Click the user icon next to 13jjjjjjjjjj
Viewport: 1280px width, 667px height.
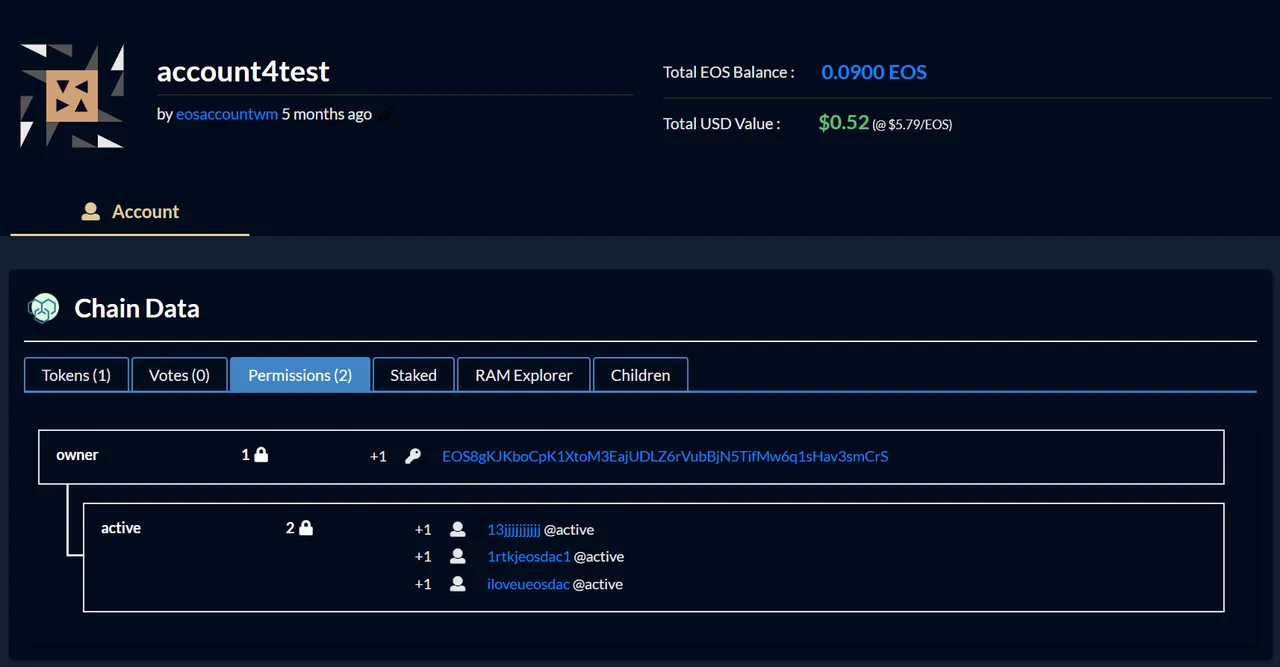(x=458, y=529)
